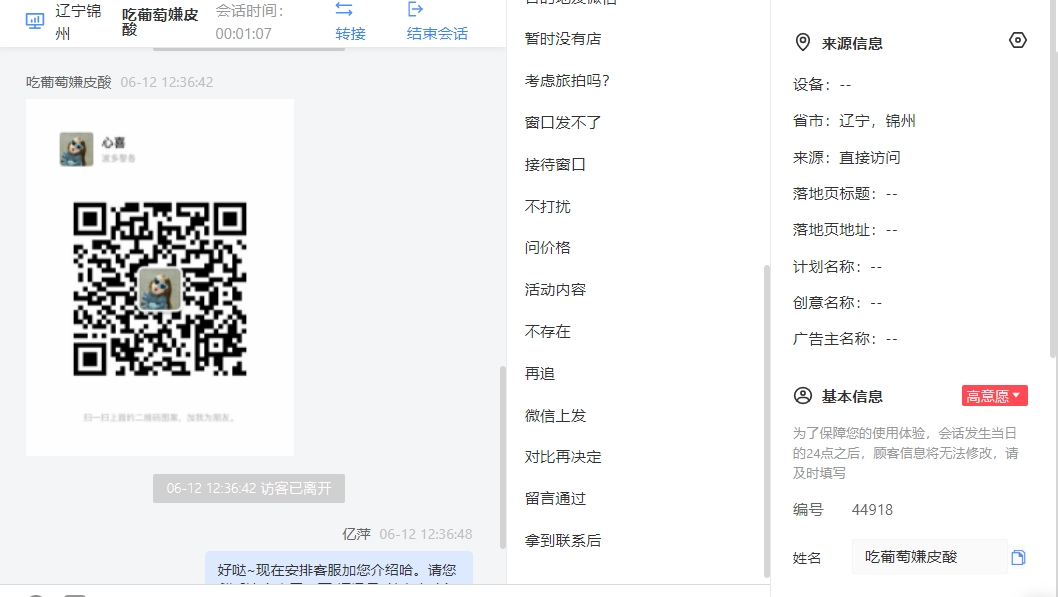The image size is (1058, 597).
Task: Select quick reply 对比再决定
Action: (563, 457)
